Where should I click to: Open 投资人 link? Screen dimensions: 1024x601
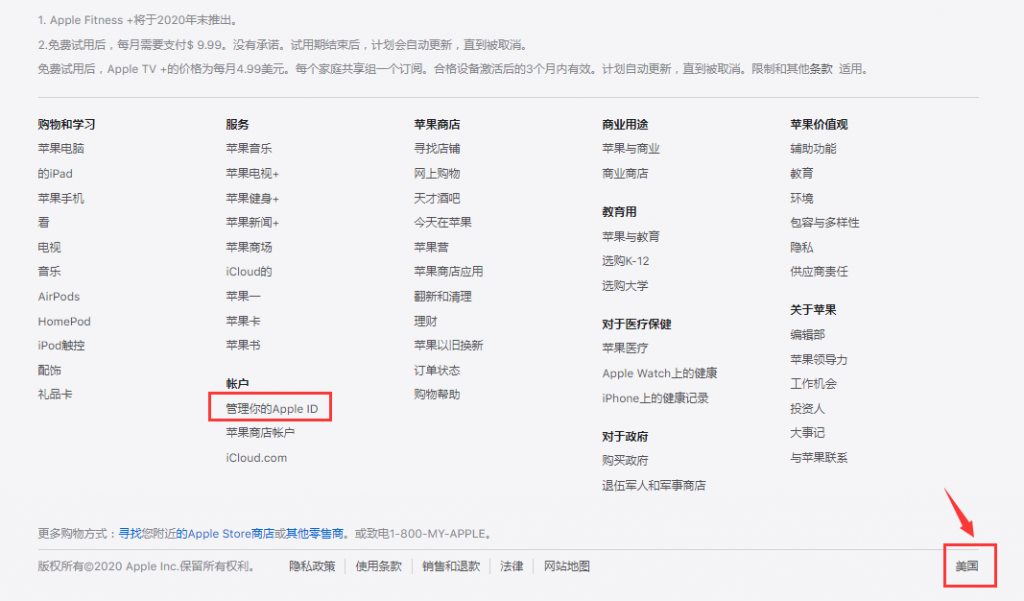click(807, 409)
